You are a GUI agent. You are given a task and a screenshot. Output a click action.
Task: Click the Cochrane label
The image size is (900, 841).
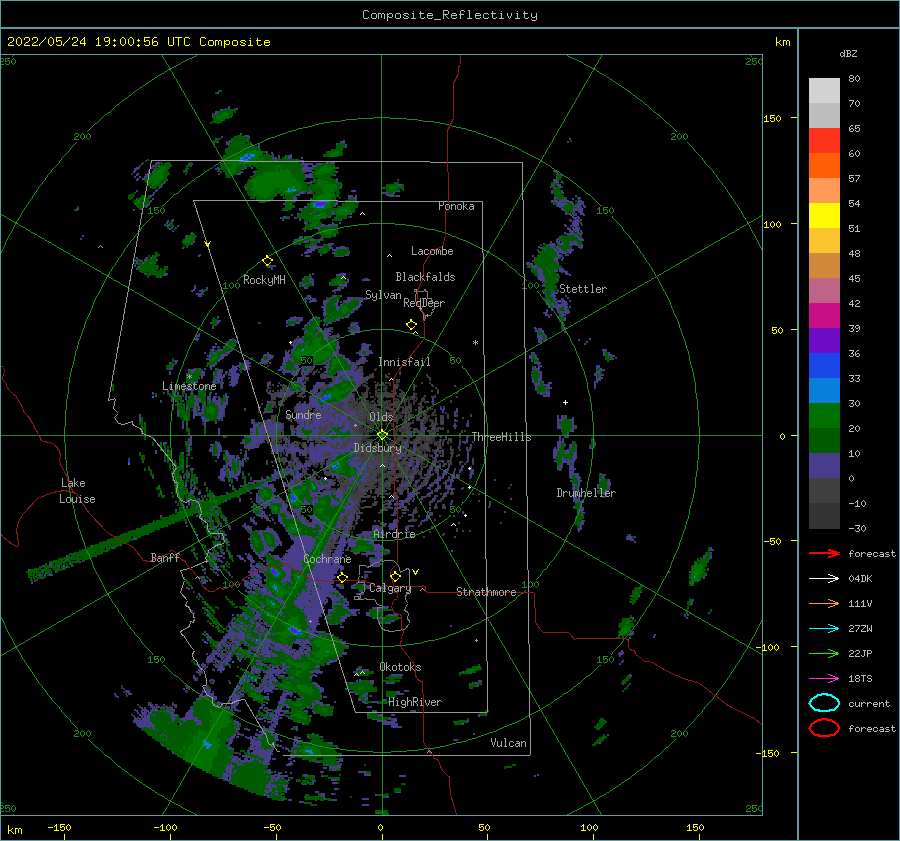[327, 559]
